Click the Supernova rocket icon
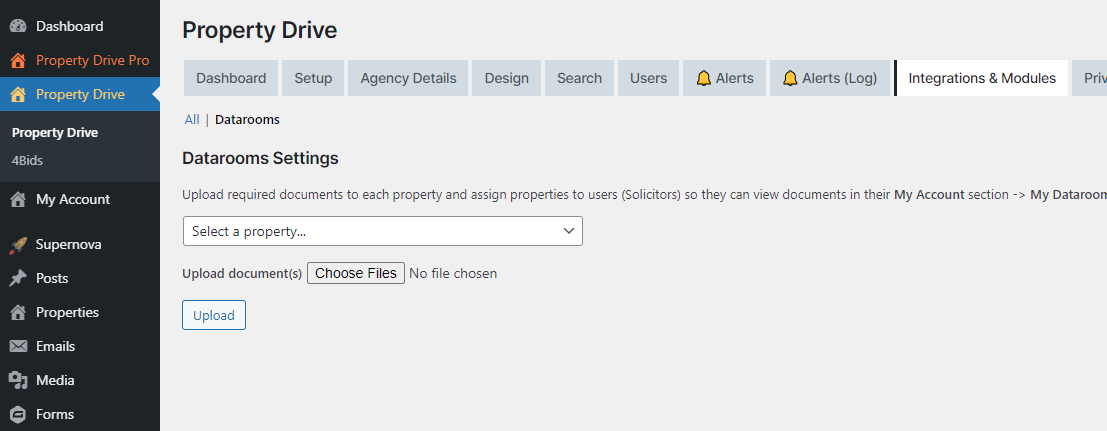The width and height of the screenshot is (1107, 431). 18,244
